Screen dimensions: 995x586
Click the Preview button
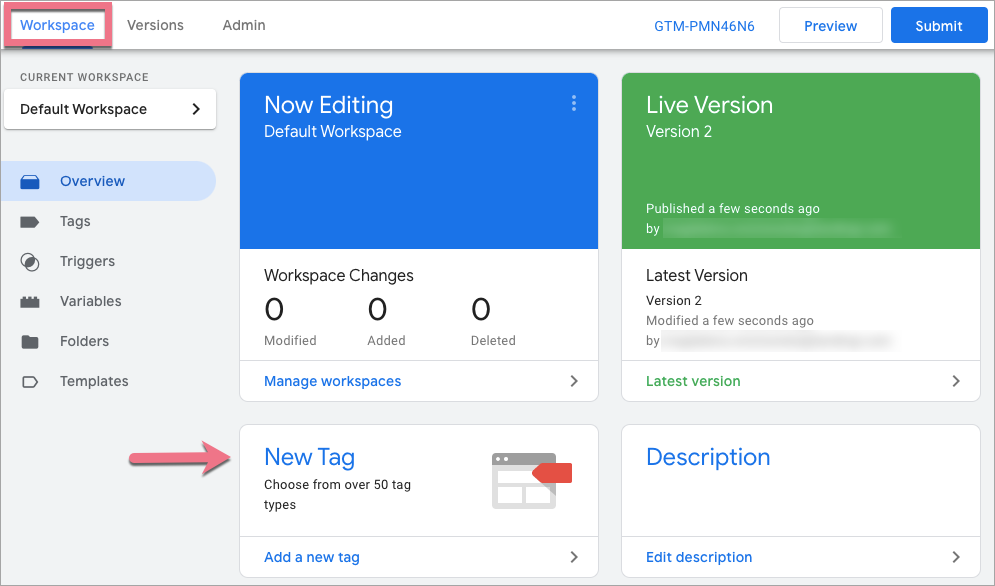click(x=830, y=25)
